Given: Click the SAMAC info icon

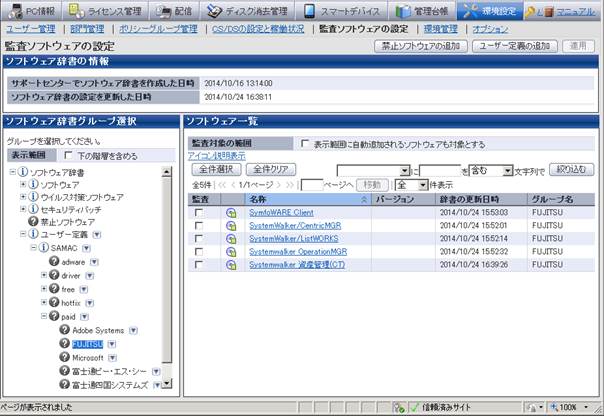Looking at the screenshot, I should click(44, 247).
